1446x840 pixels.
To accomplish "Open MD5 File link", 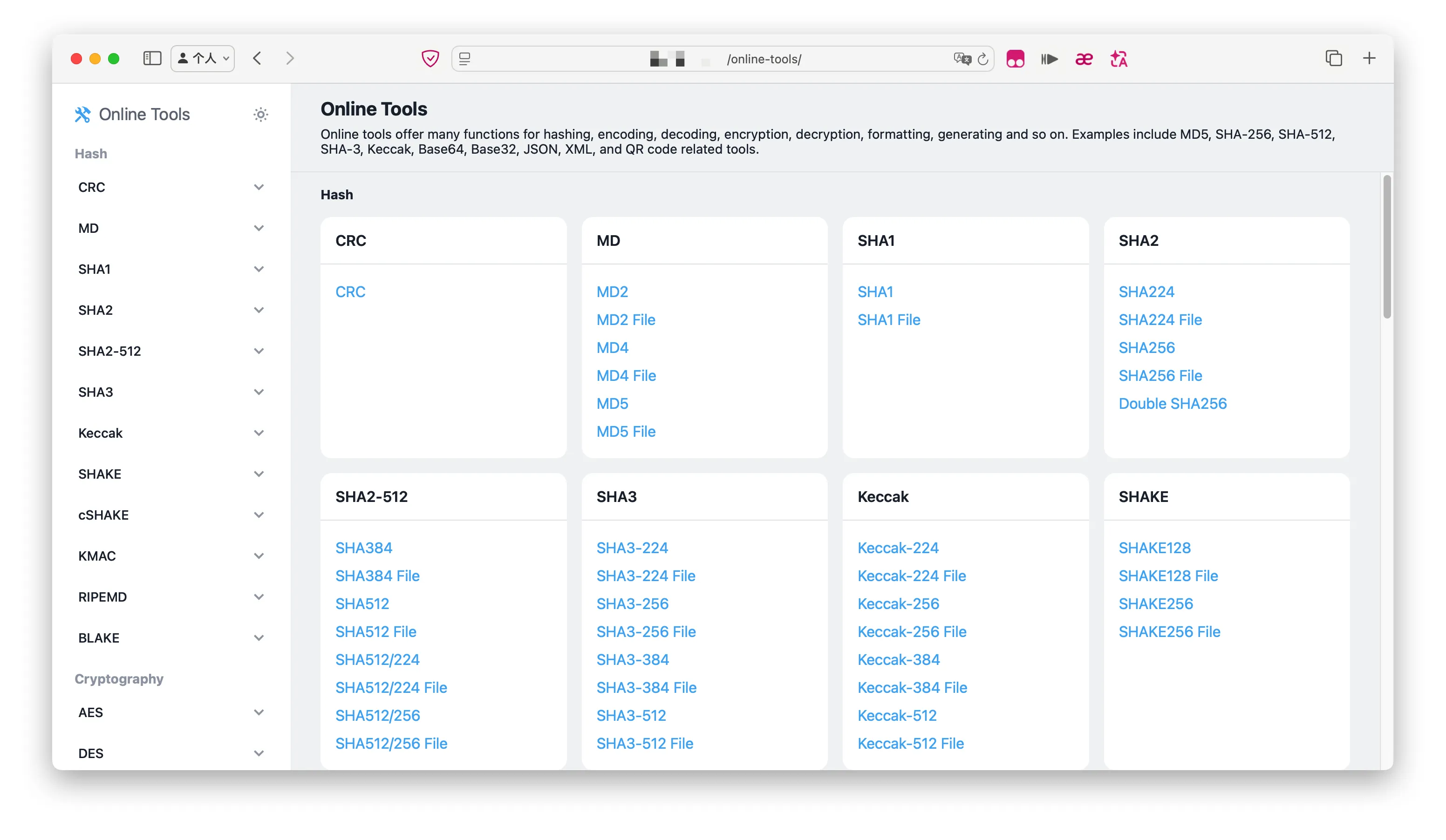I will pyautogui.click(x=626, y=432).
